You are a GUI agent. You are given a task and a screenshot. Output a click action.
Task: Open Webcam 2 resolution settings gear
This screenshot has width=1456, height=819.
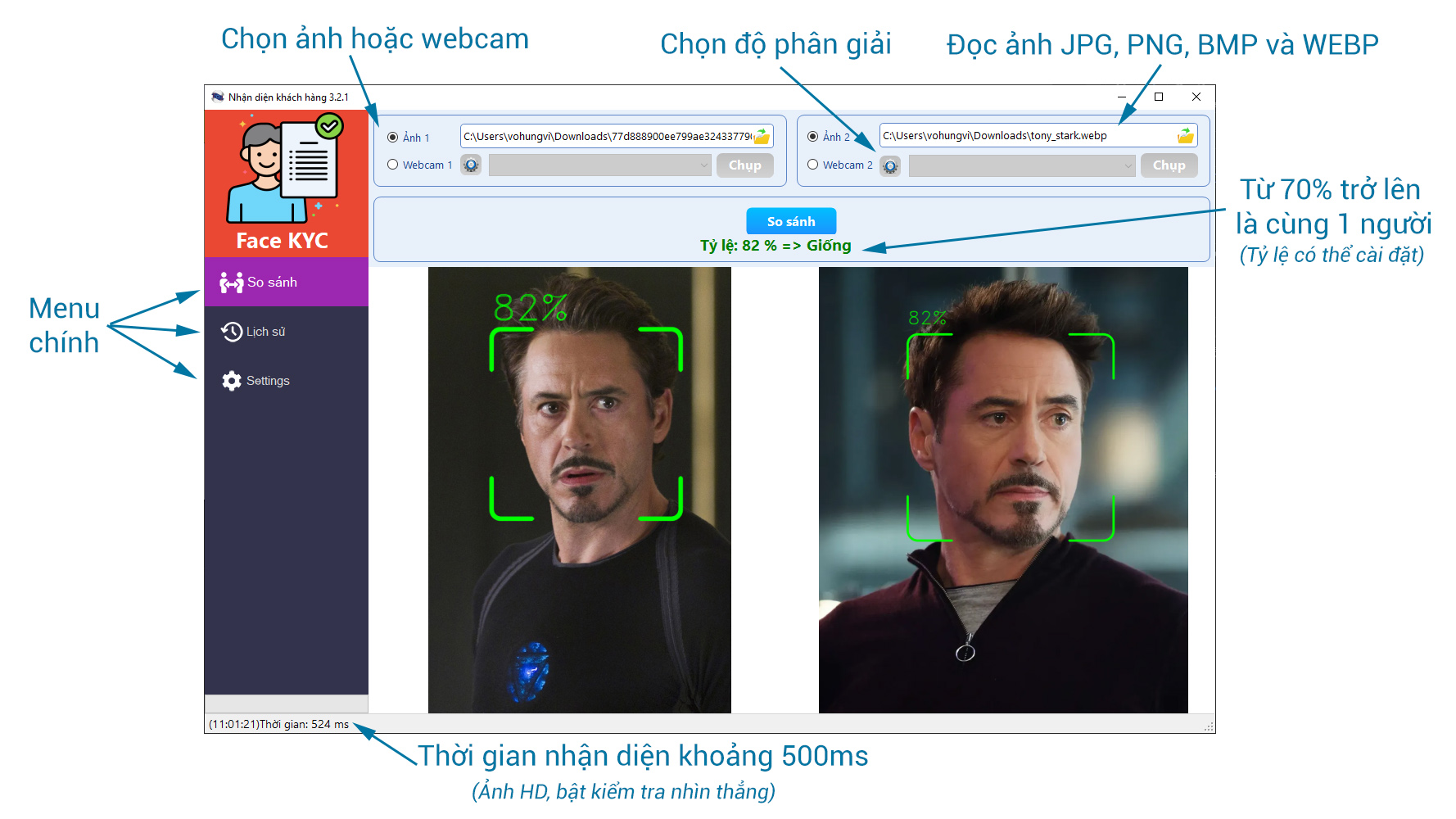coord(890,166)
